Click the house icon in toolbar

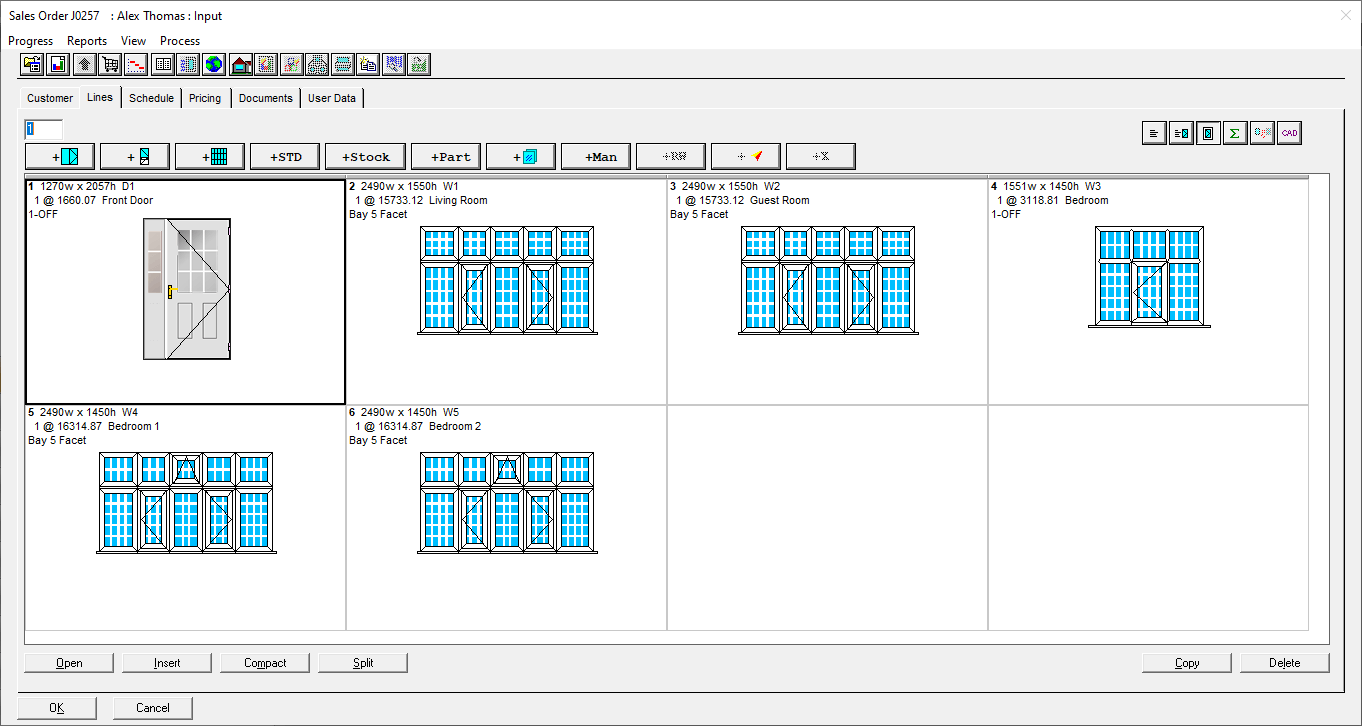tap(240, 65)
